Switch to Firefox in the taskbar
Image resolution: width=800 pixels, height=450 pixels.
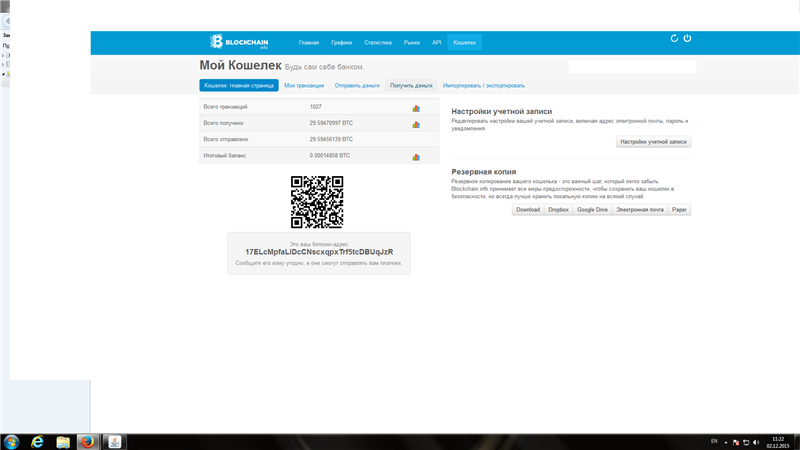pos(88,442)
